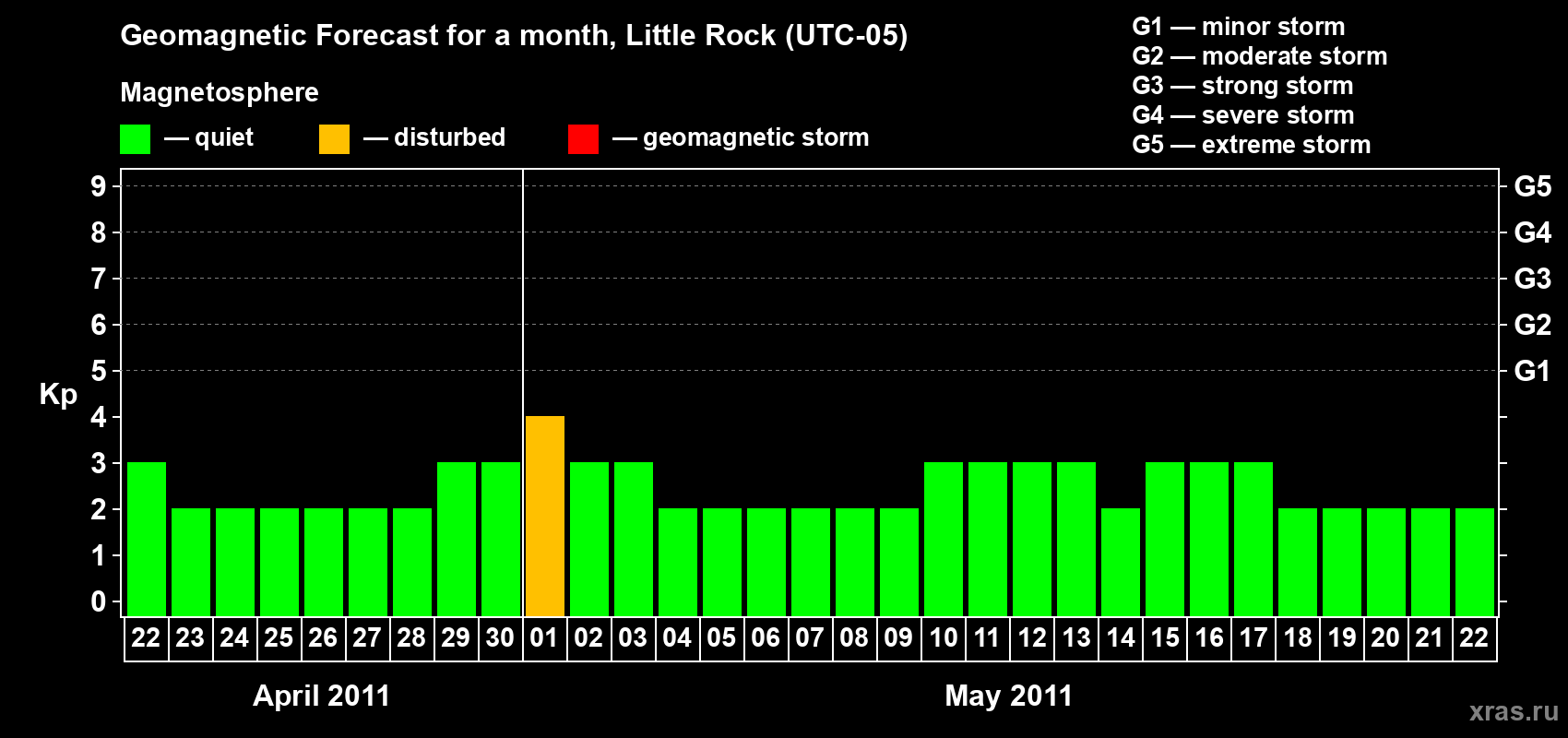Click the date cell 25 in April
The width and height of the screenshot is (1568, 738).
pos(279,638)
